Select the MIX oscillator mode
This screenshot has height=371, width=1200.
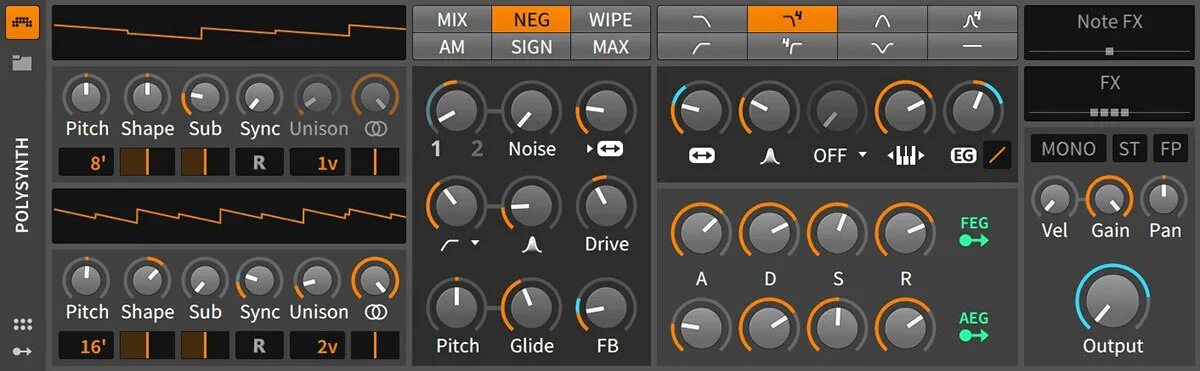coord(451,19)
